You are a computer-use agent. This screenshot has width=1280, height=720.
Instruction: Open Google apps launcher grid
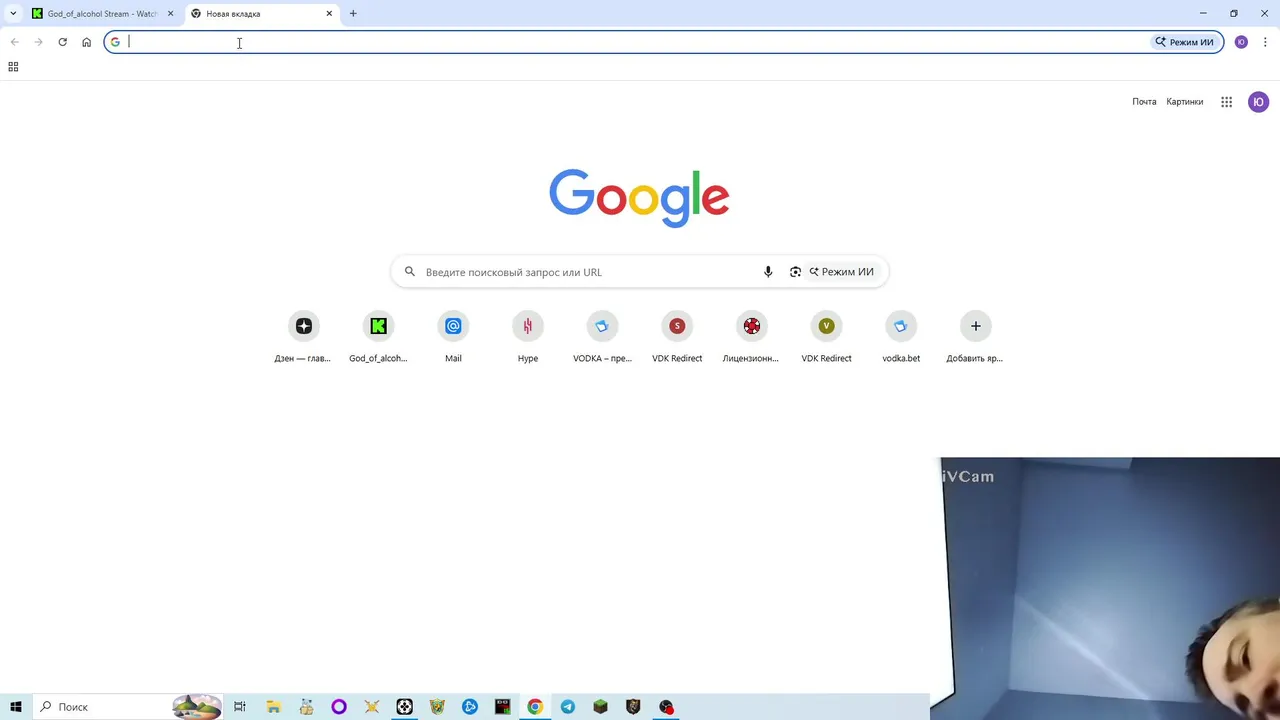coord(1226,102)
